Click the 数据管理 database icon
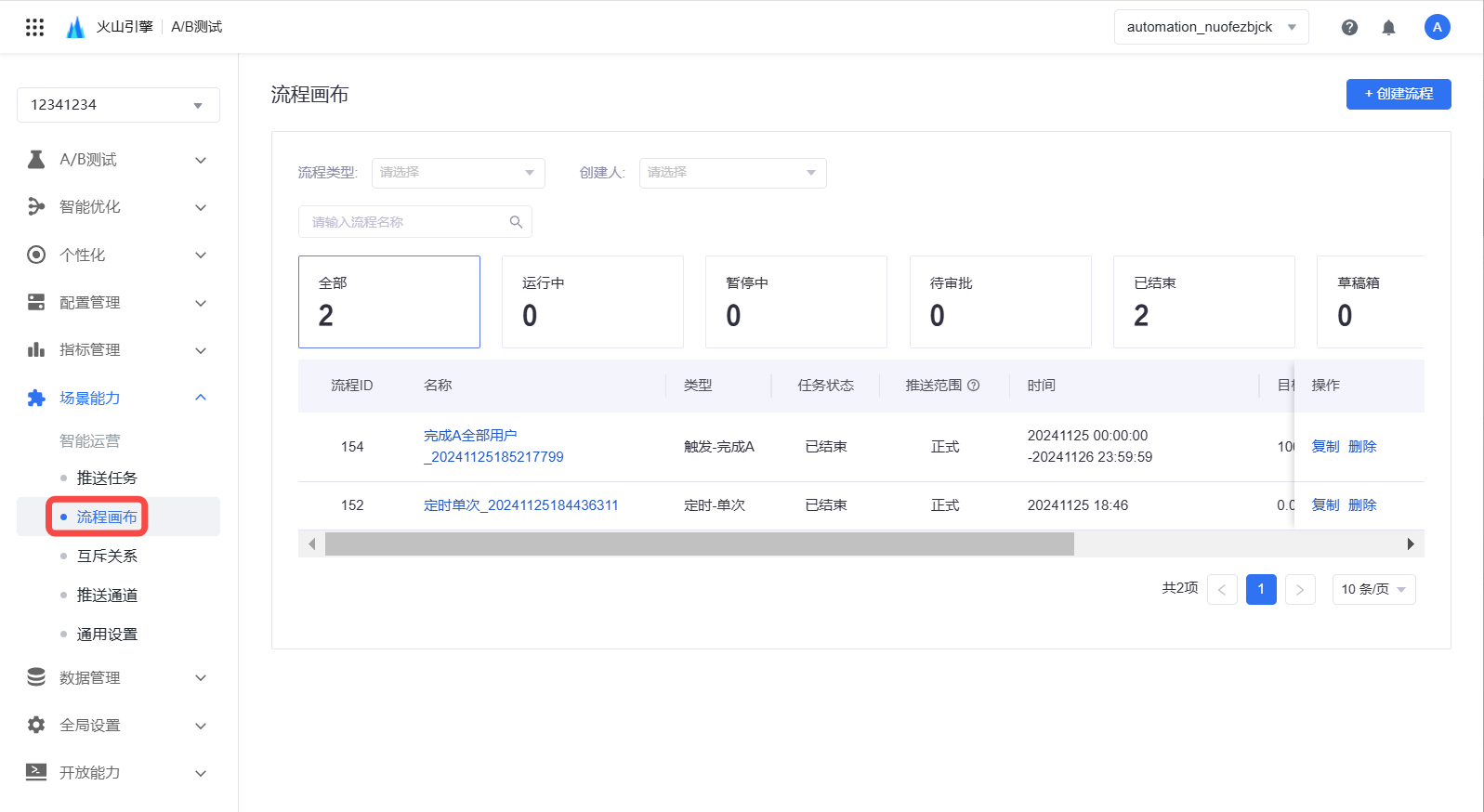 36,677
